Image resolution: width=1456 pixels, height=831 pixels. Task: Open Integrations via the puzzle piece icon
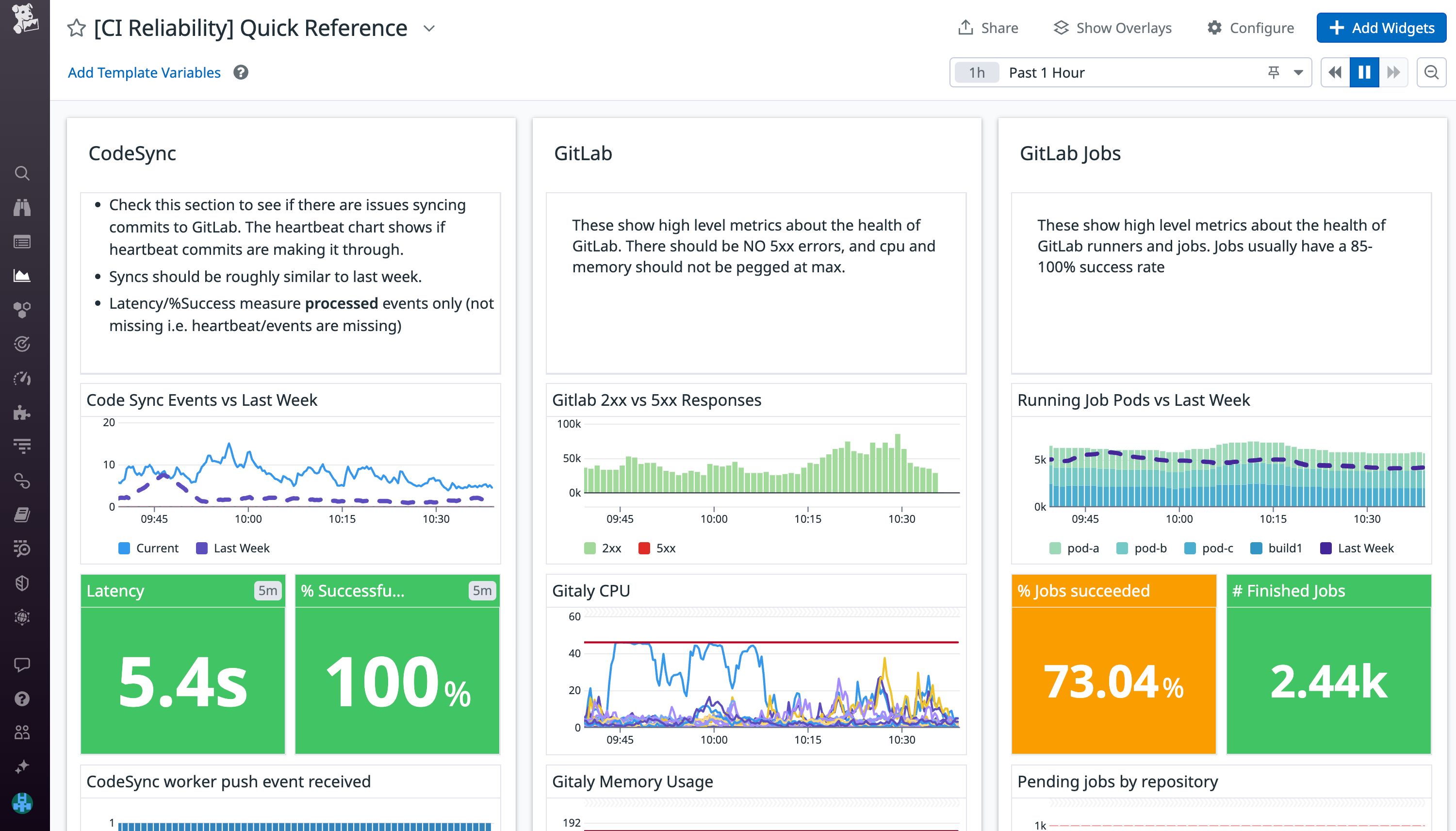coord(22,412)
